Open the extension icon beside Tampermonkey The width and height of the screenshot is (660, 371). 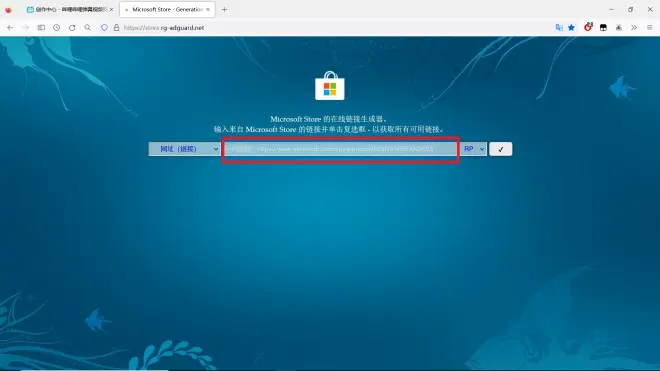point(619,28)
